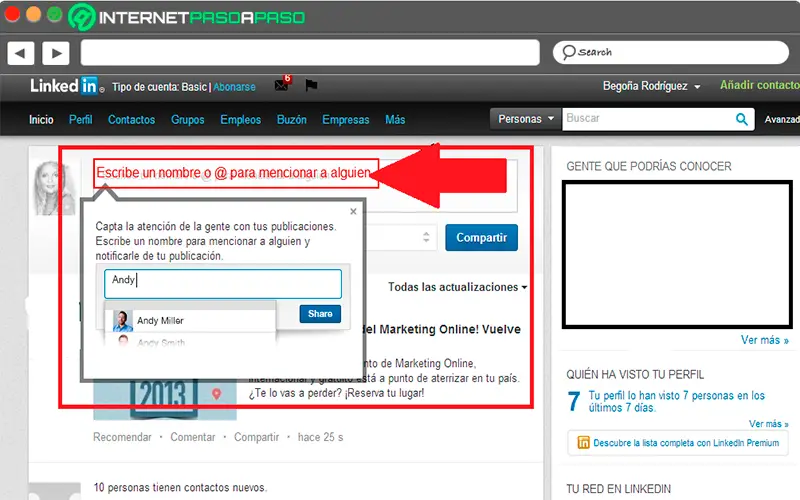800x500 pixels.
Task: Click the mention text box containing Andy
Action: pyautogui.click(x=223, y=284)
